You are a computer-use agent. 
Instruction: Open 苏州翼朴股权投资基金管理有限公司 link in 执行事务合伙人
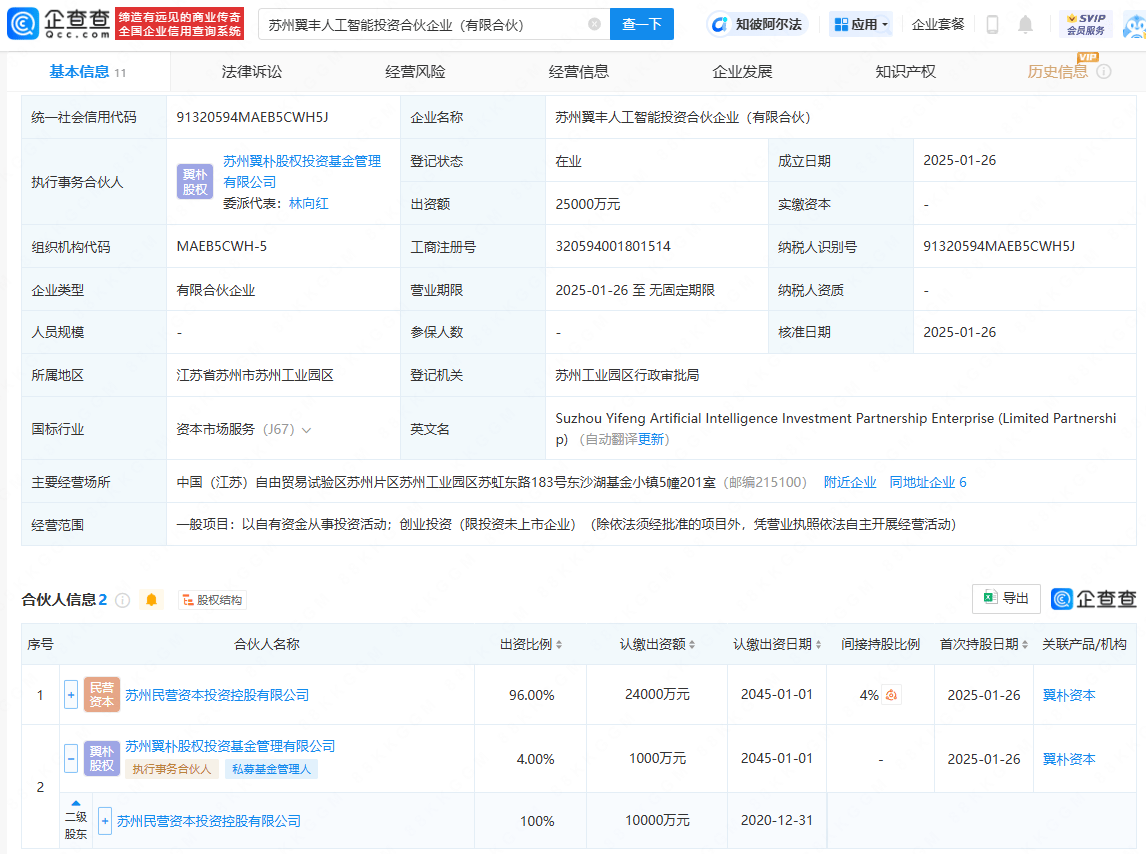(302, 171)
